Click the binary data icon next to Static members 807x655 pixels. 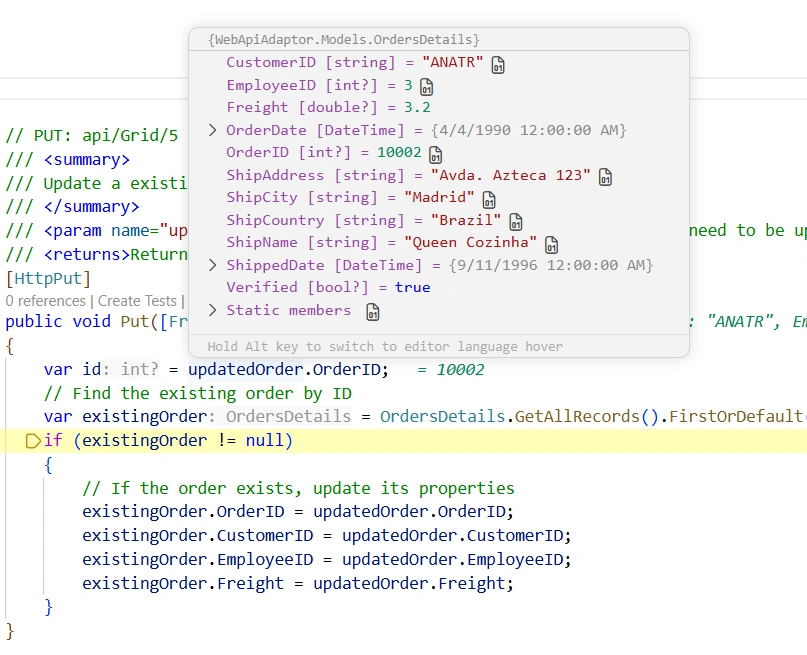[373, 312]
